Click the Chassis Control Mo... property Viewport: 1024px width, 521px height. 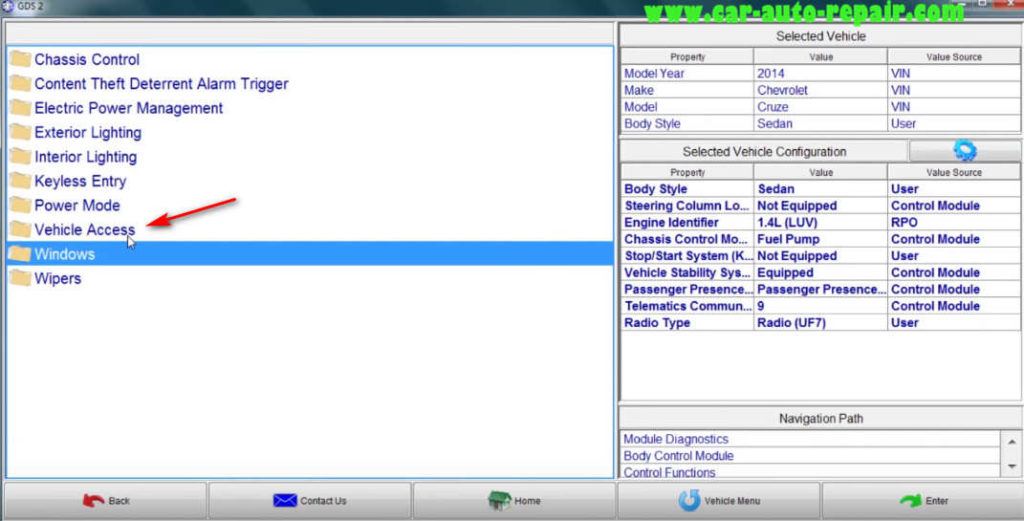click(687, 239)
